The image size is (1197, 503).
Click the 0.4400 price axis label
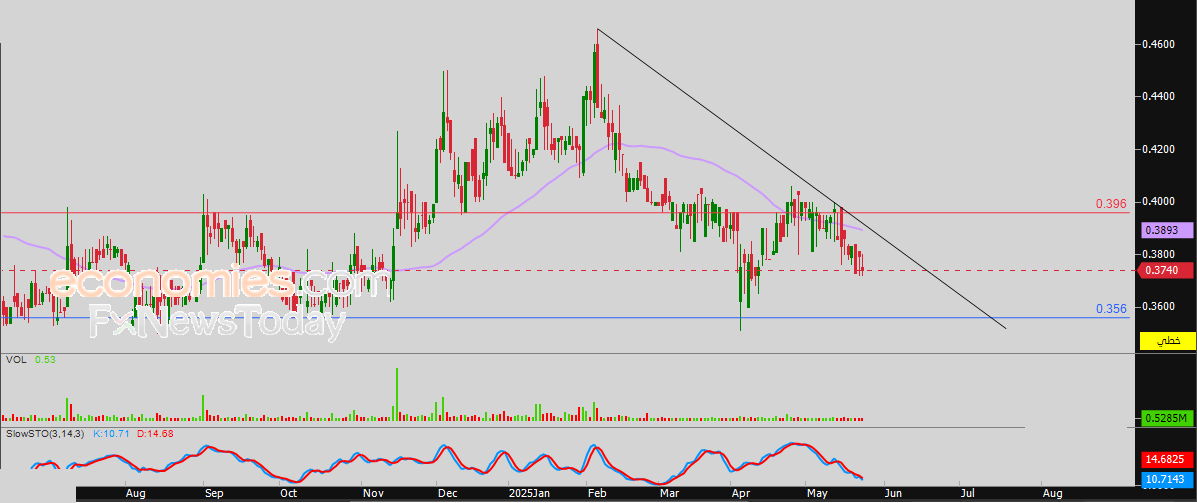coord(1157,97)
